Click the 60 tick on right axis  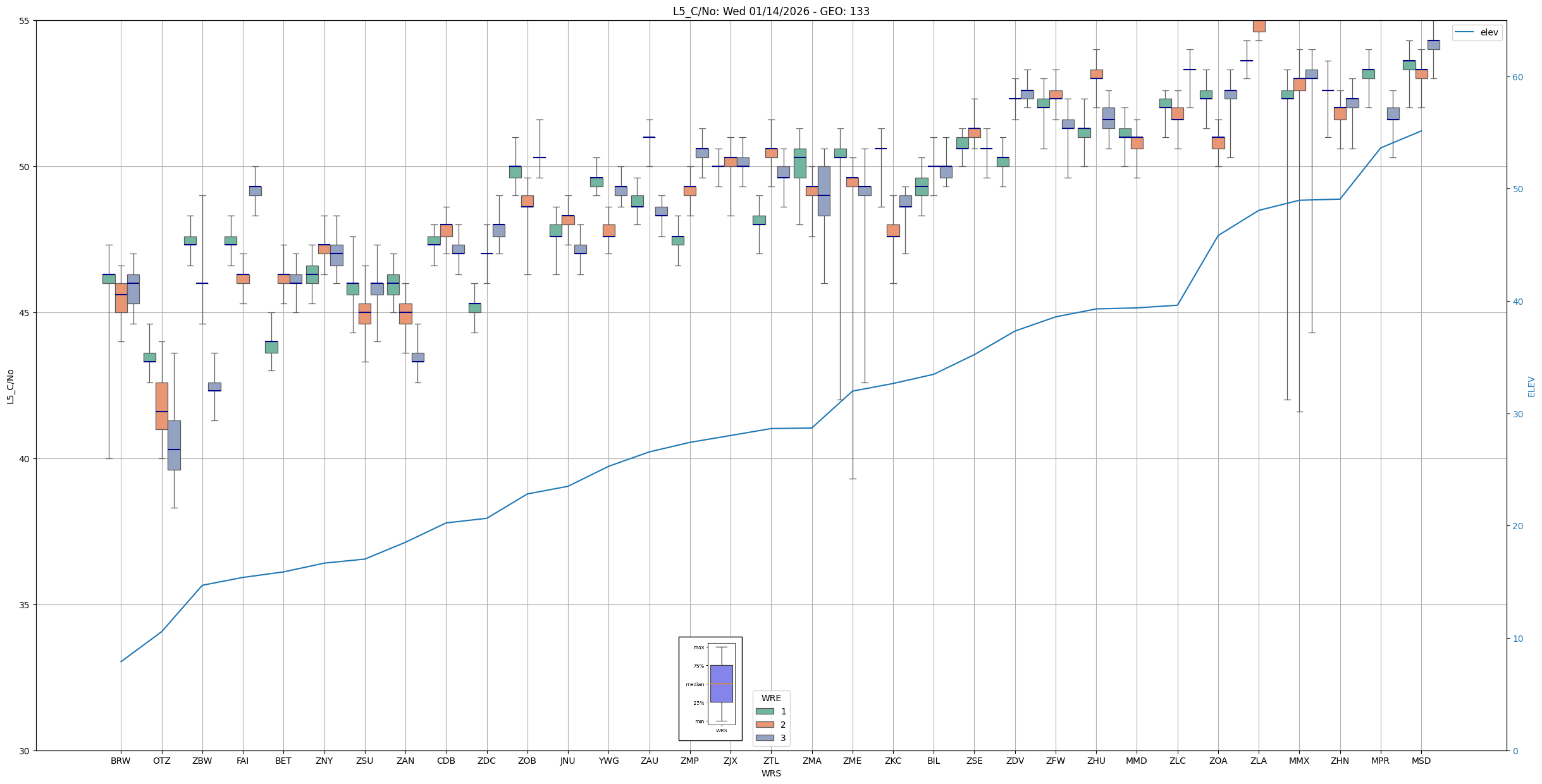(x=1517, y=77)
